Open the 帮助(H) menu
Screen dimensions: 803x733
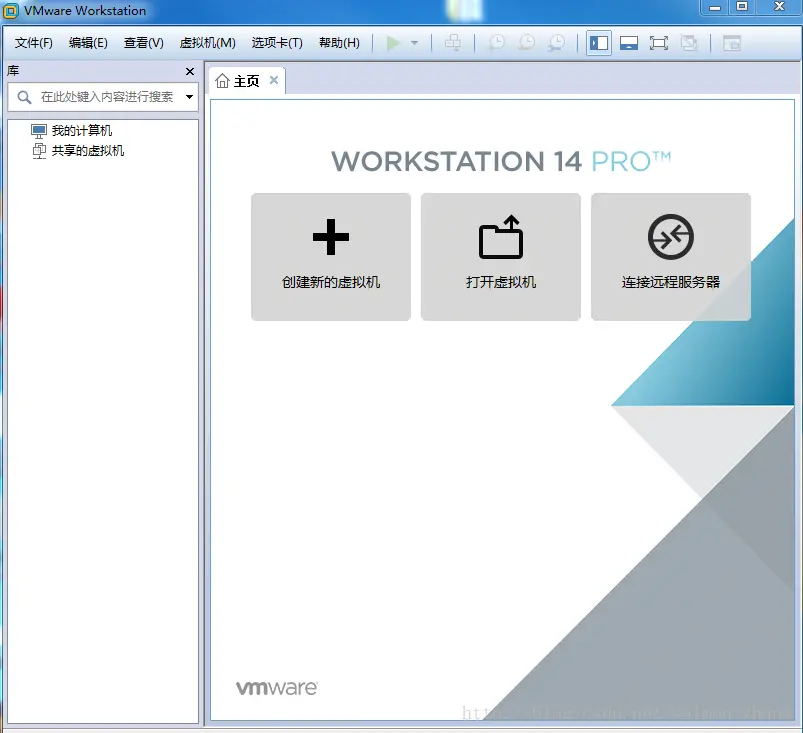tap(339, 43)
